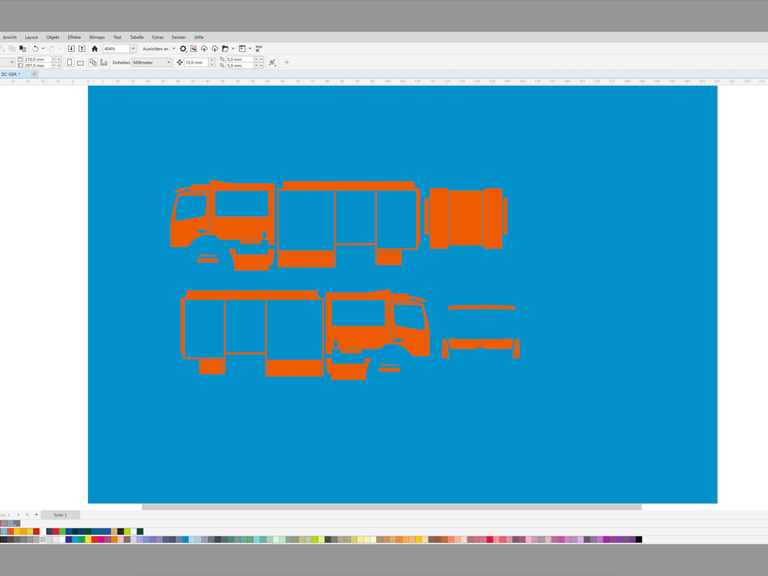Open the Ausrichten an dropdown
The image size is (768, 576).
click(x=159, y=48)
